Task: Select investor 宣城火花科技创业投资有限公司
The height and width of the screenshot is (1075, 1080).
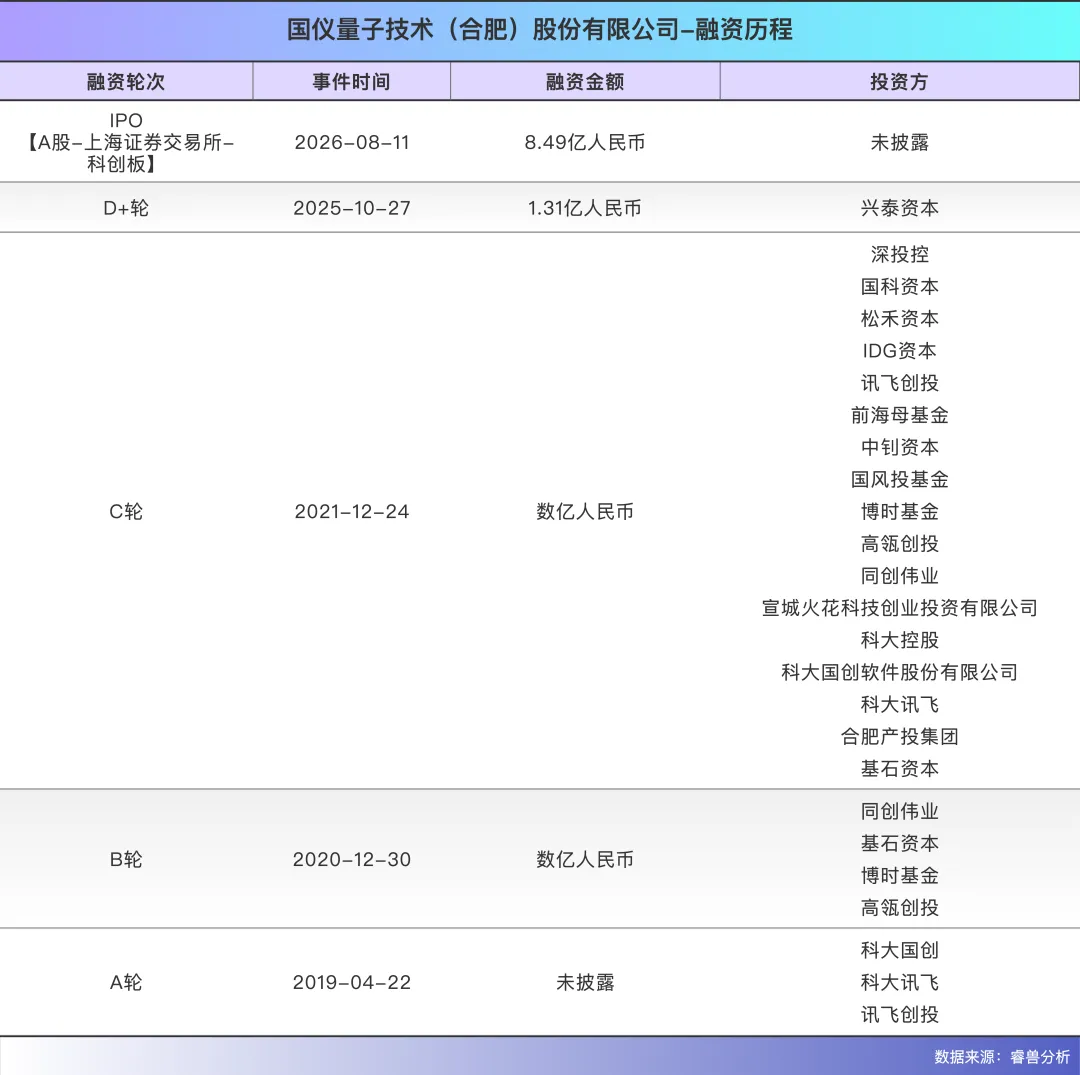Action: point(900,608)
